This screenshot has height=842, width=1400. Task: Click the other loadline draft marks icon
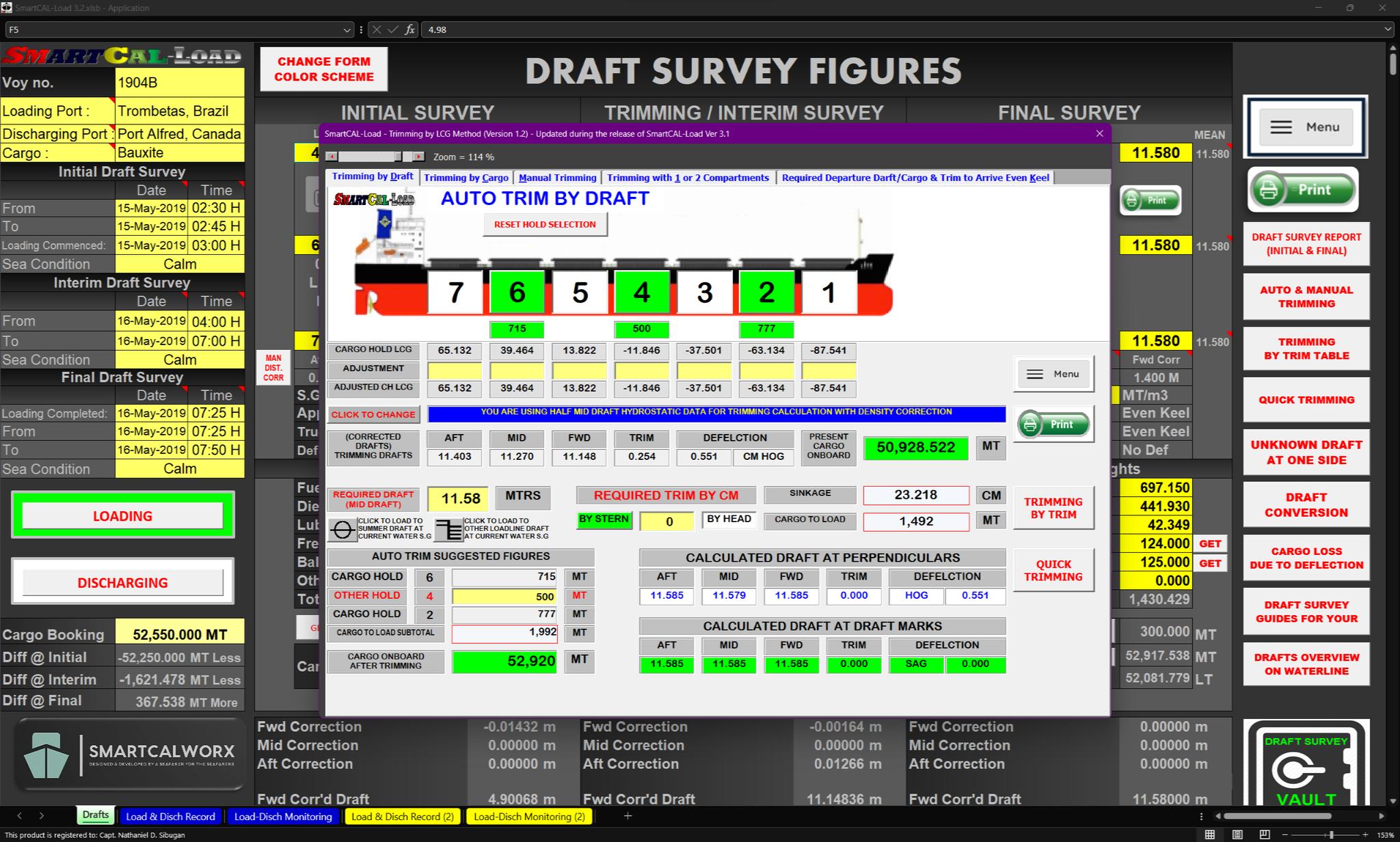point(448,530)
